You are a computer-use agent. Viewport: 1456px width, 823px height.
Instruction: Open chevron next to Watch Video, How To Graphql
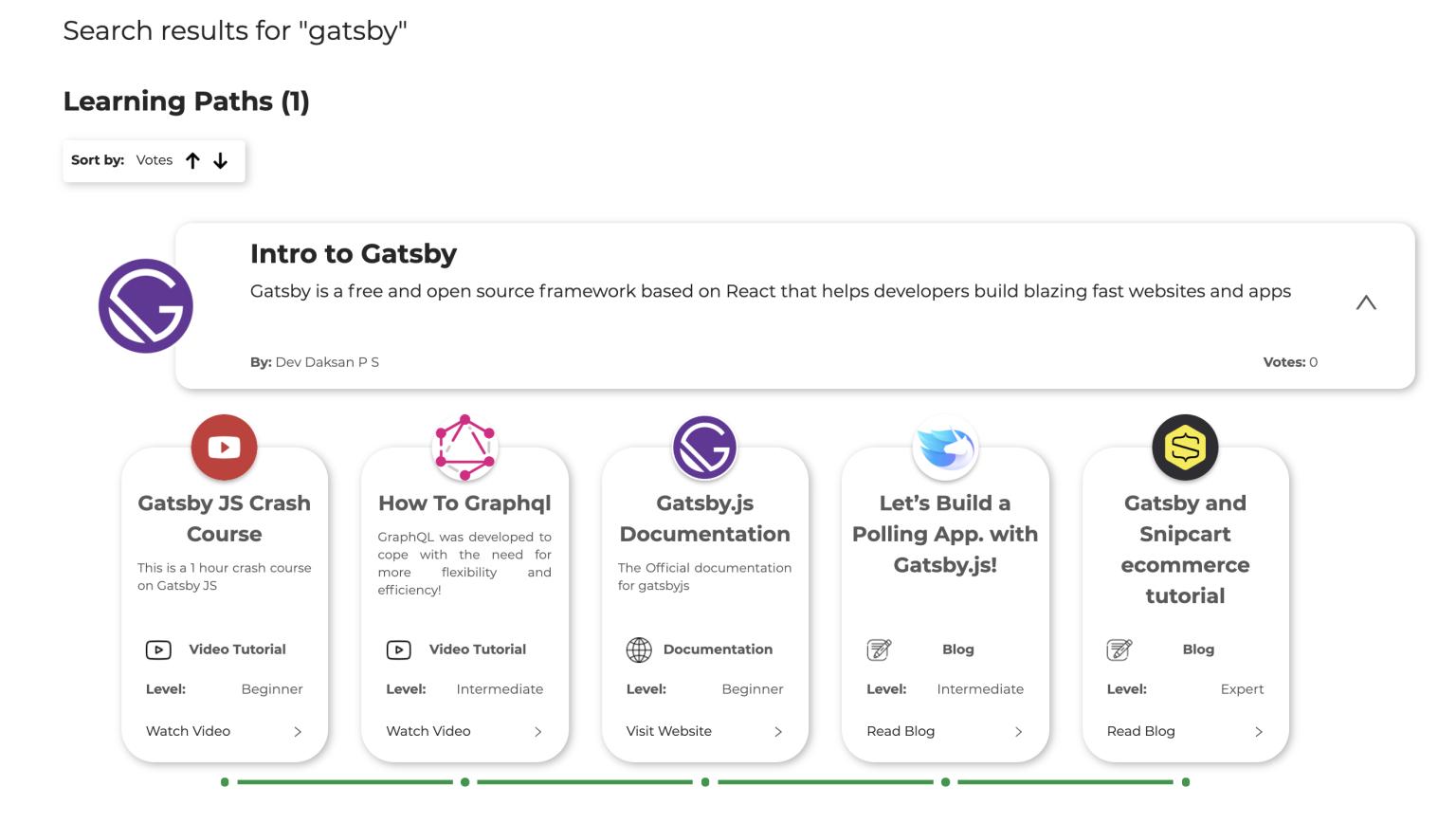[537, 732]
